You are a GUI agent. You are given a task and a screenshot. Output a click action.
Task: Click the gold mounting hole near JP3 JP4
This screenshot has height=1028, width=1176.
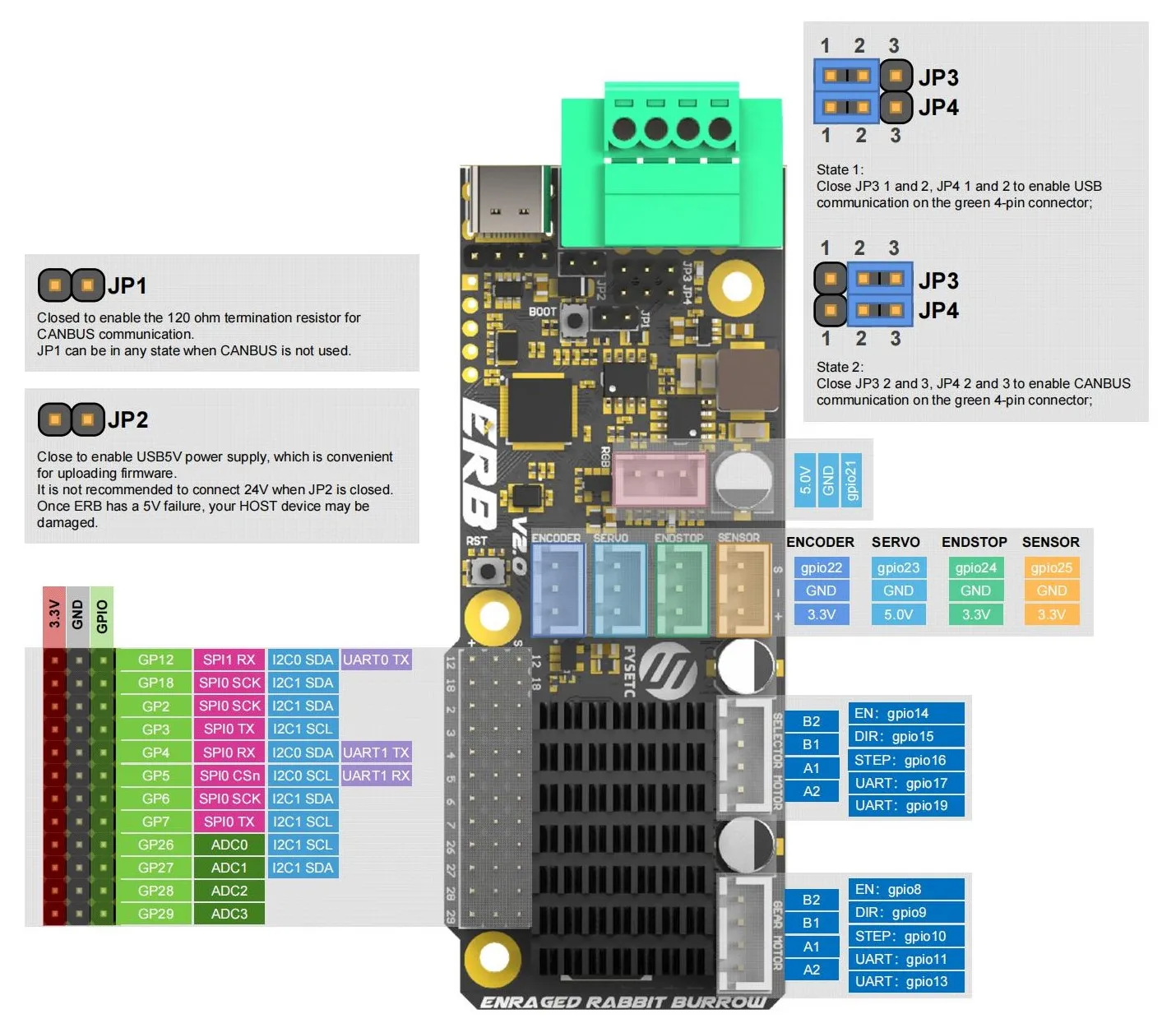tap(736, 288)
